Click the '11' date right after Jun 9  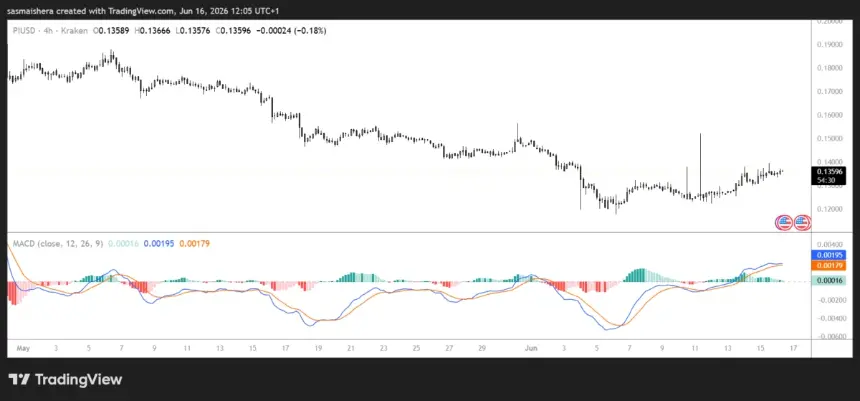695,348
